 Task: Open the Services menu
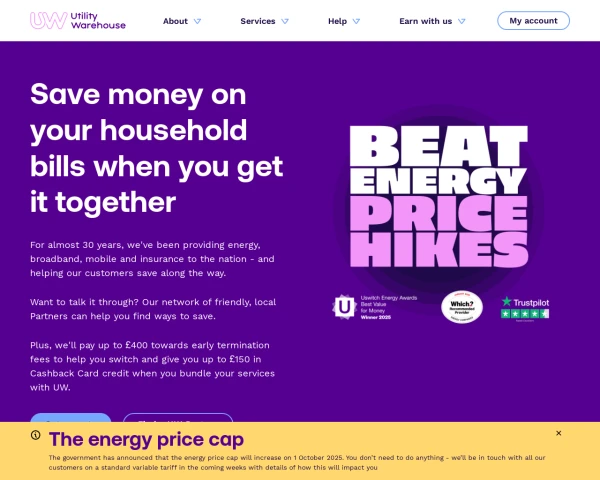258,20
